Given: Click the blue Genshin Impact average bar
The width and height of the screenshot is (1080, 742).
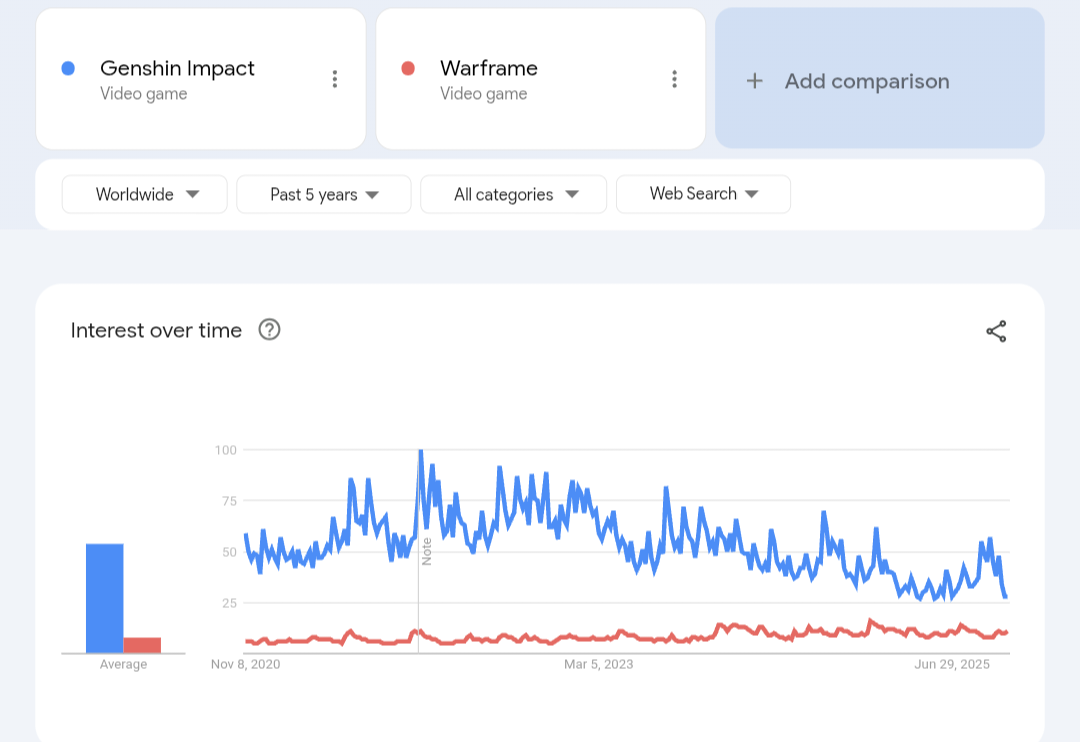Looking at the screenshot, I should pos(105,598).
